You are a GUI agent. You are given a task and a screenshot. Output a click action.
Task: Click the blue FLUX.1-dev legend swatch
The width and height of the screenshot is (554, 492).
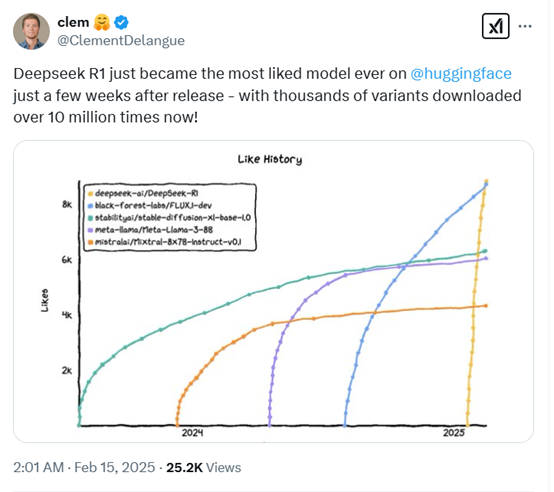point(90,206)
